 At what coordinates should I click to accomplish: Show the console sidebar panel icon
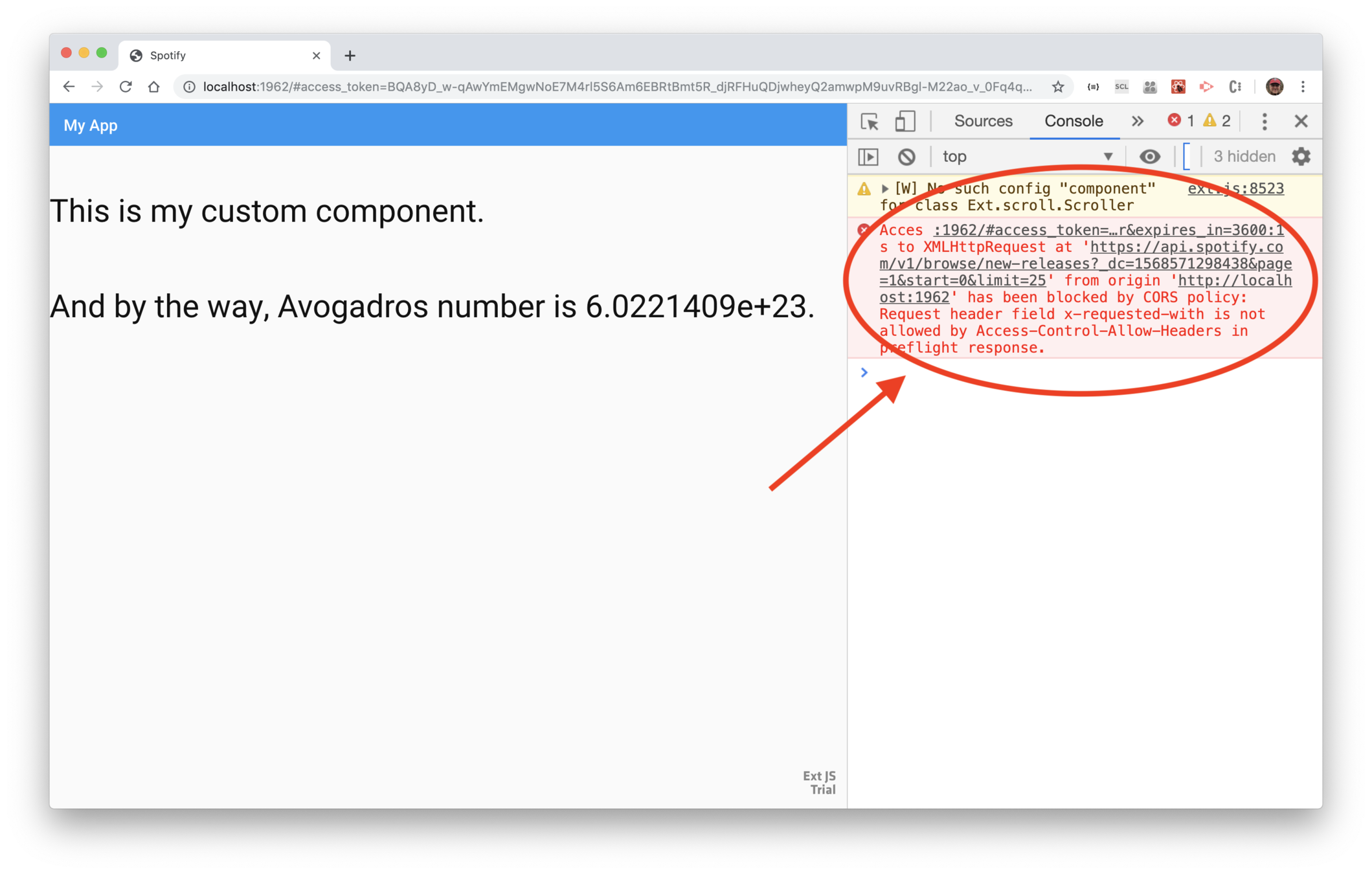(868, 157)
